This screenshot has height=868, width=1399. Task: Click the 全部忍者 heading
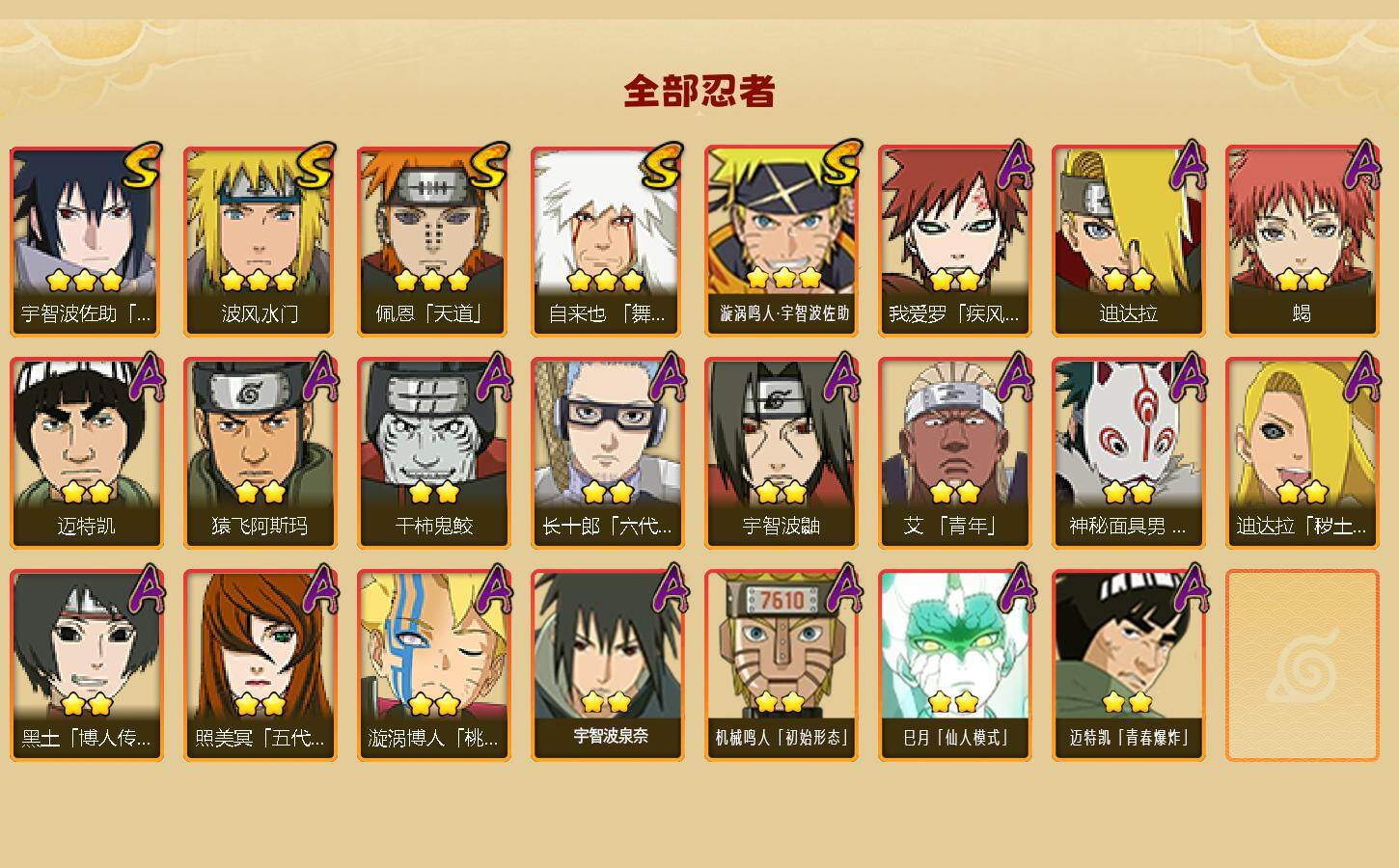click(699, 92)
